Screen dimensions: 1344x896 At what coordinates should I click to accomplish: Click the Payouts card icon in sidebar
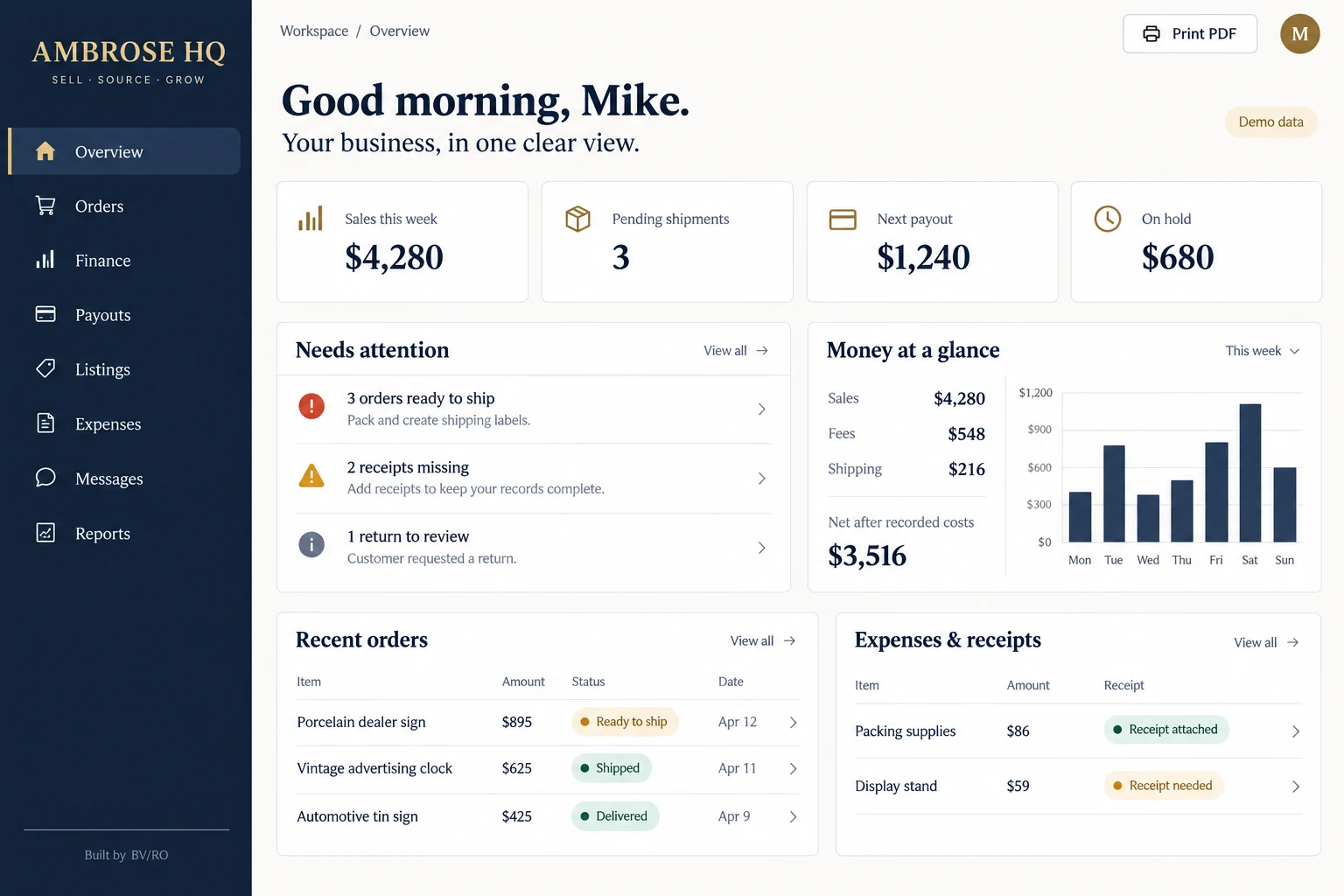click(x=45, y=314)
